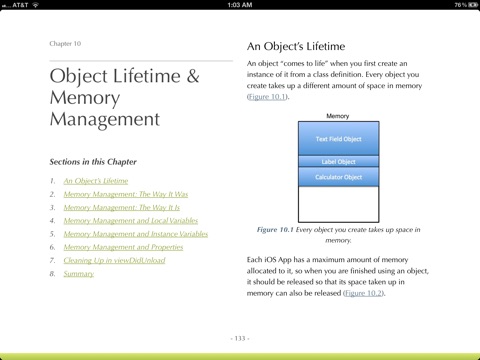Tap the "Sections in this Chapter" heading
The height and width of the screenshot is (360, 480).
click(x=93, y=162)
